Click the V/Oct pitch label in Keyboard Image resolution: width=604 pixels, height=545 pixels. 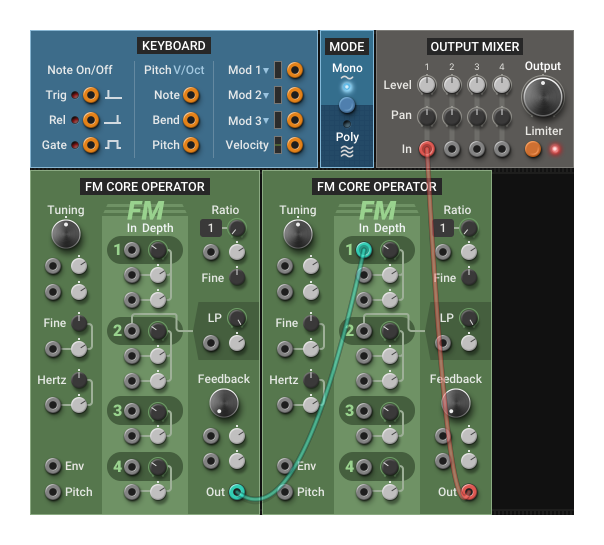coord(188,70)
